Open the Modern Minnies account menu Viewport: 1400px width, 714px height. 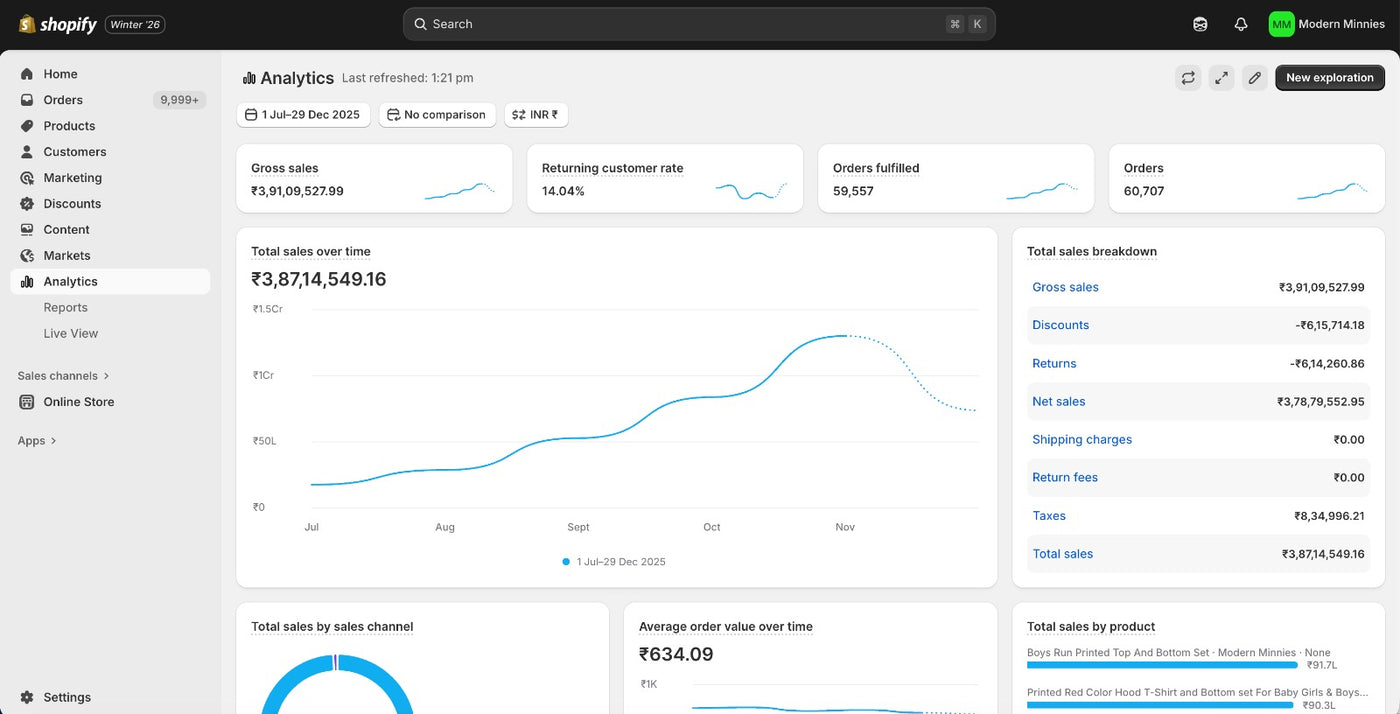pyautogui.click(x=1327, y=24)
